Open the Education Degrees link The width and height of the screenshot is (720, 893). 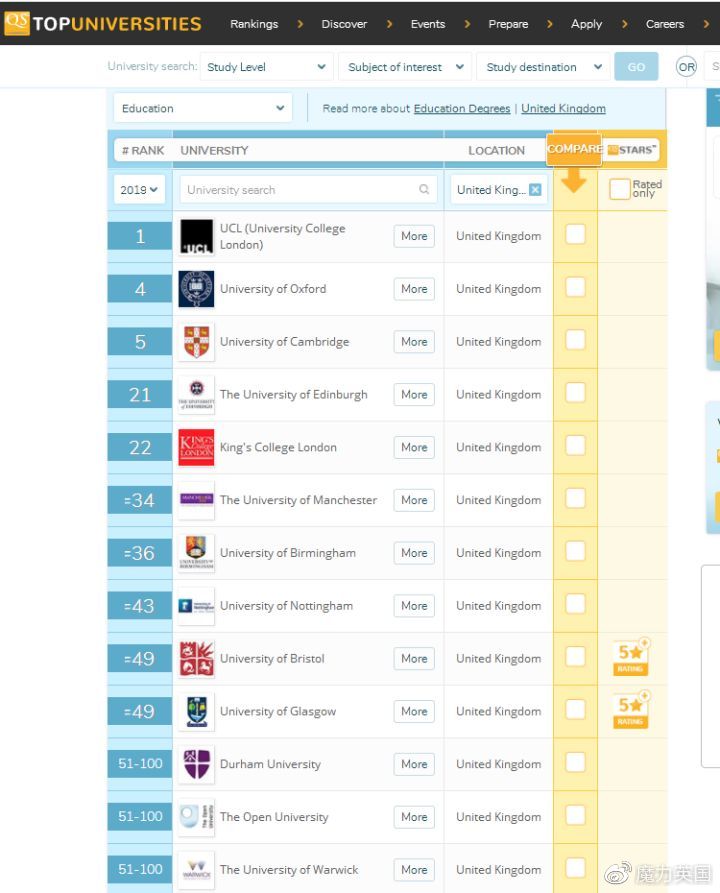tap(462, 108)
